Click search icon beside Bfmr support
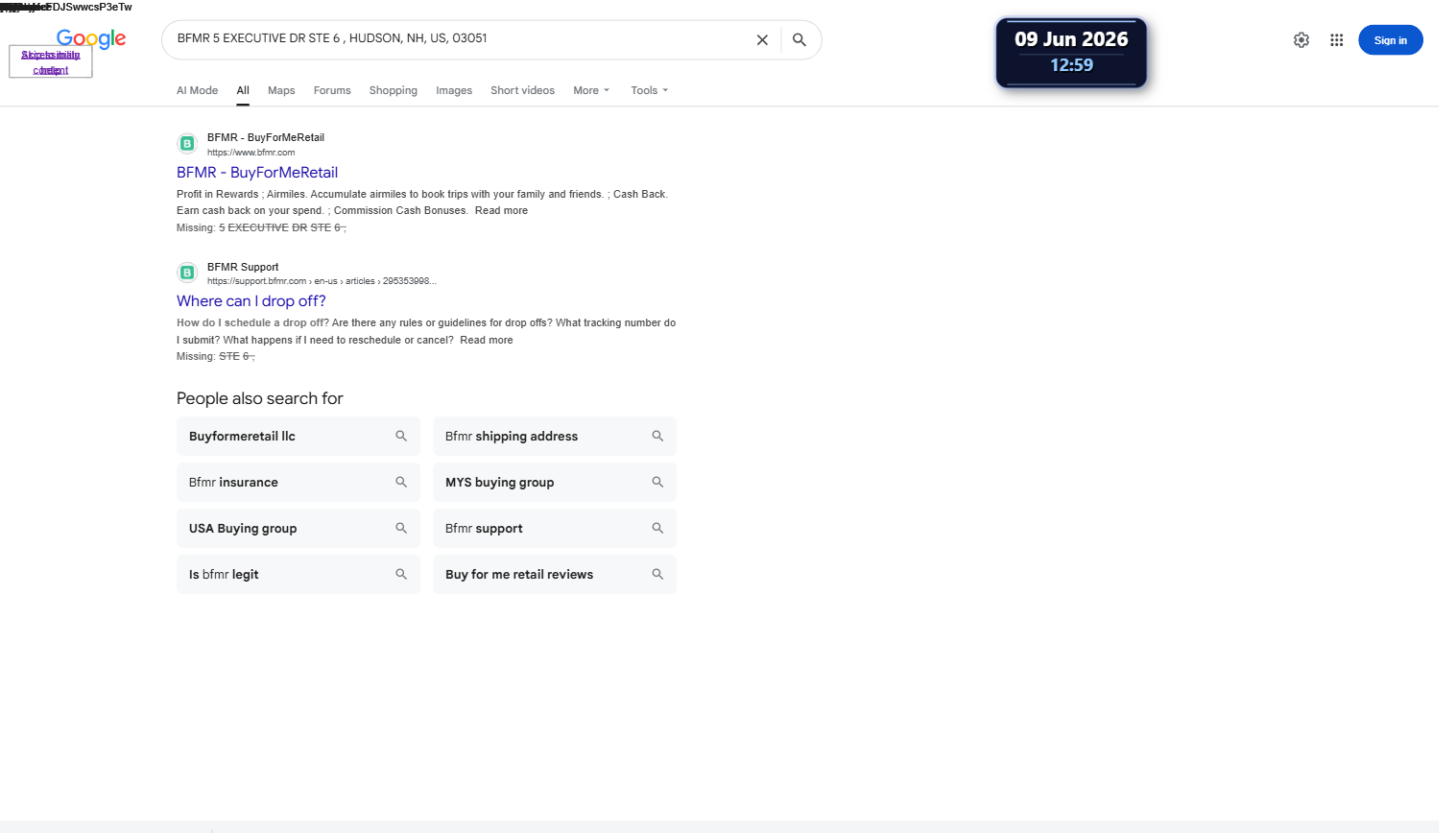Viewport: 1456px width, 833px height. 657,528
